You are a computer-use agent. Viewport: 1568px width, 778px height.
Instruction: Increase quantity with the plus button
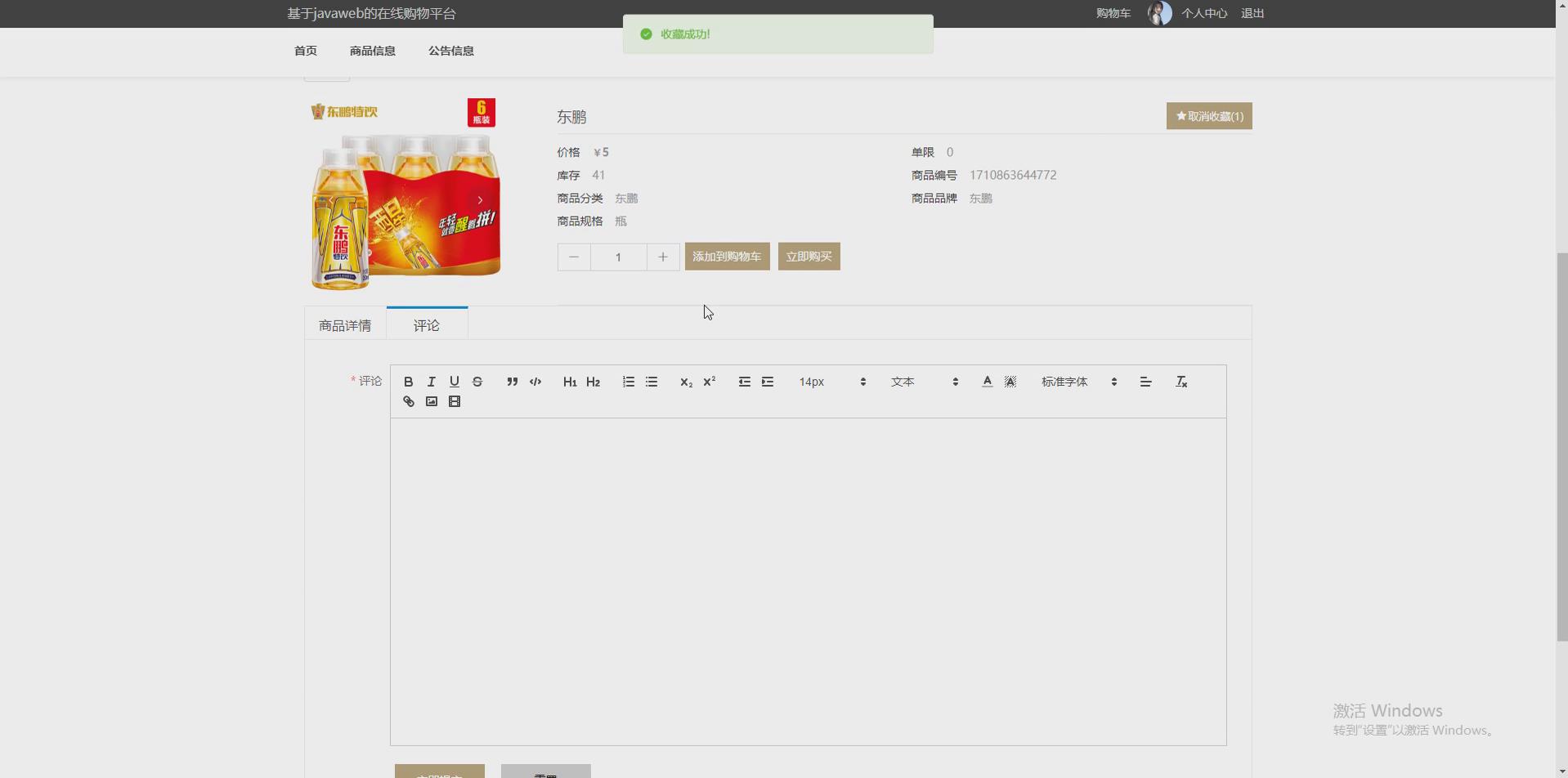[x=663, y=257]
